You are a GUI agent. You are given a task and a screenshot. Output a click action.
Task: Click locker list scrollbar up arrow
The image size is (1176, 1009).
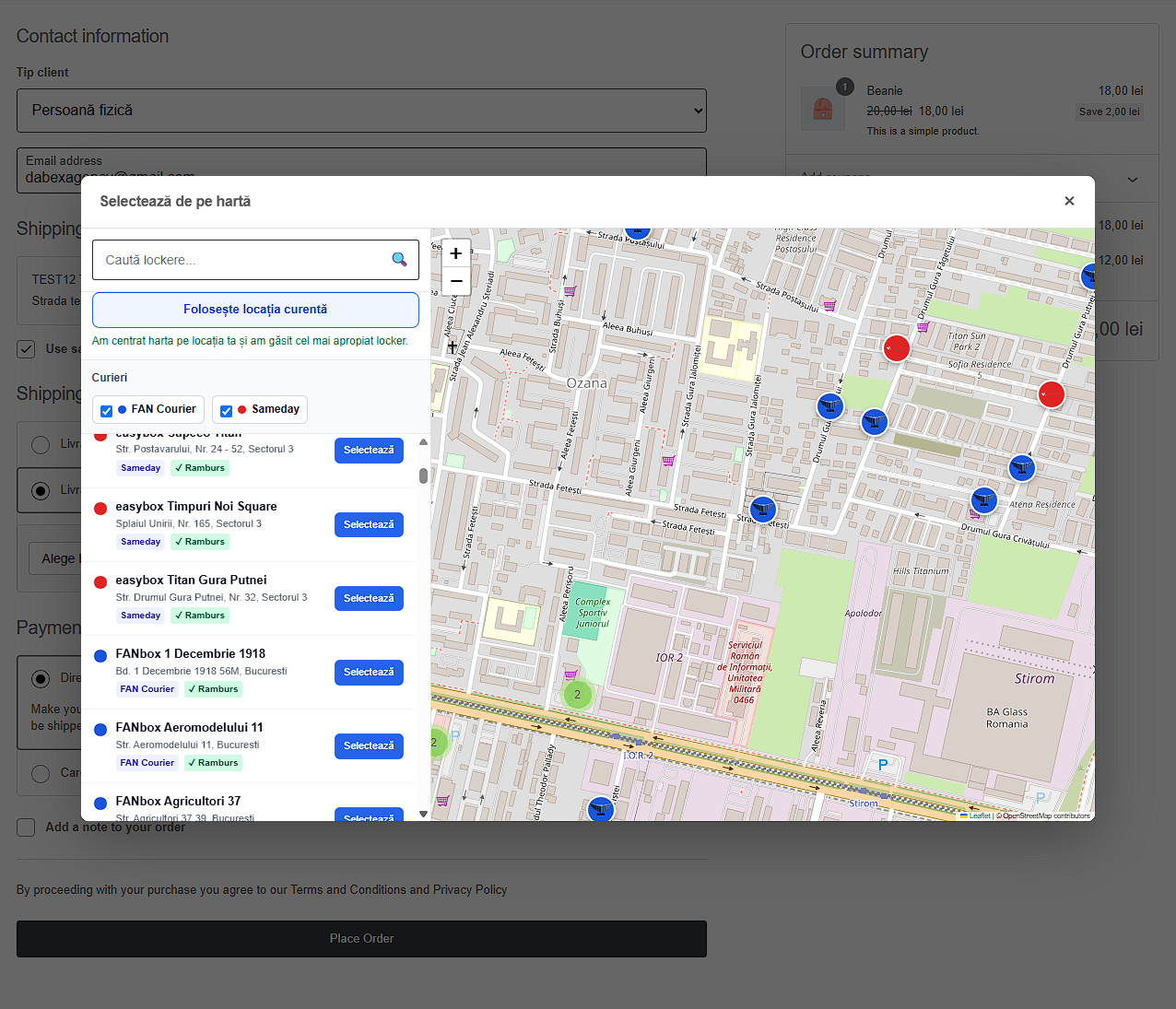click(x=423, y=442)
